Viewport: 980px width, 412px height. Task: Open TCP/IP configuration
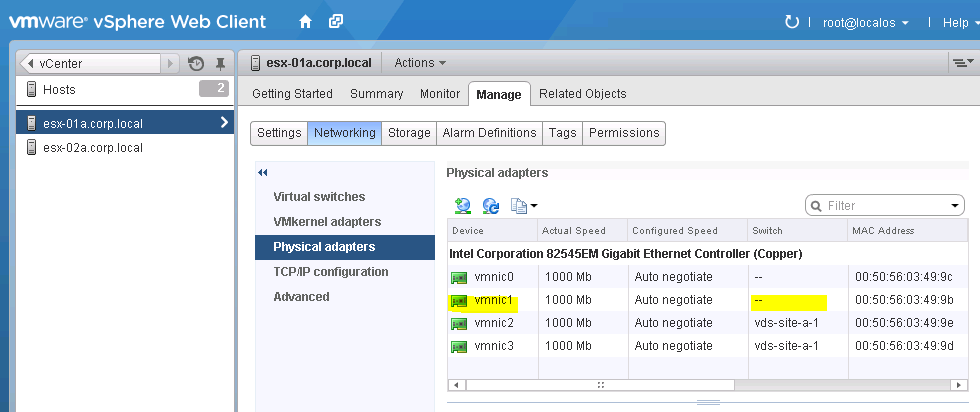click(x=331, y=272)
